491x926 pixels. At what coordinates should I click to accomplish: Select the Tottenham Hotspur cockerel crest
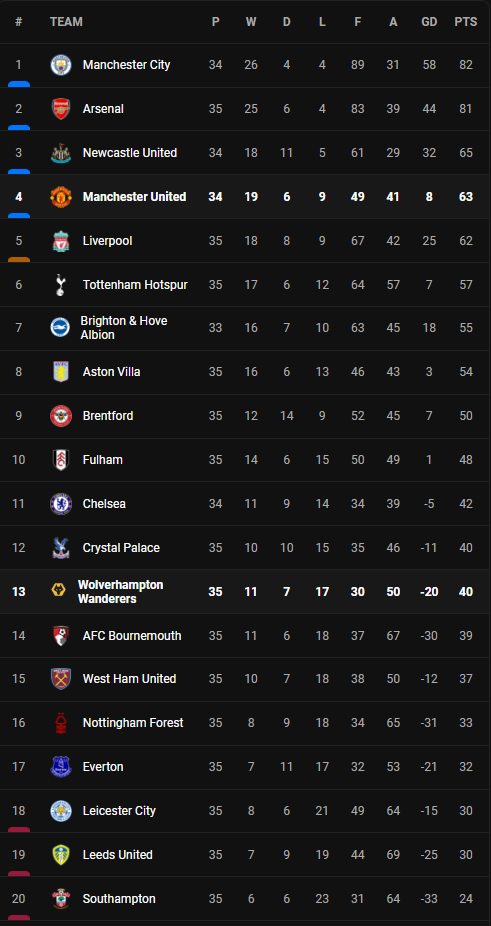click(x=61, y=285)
